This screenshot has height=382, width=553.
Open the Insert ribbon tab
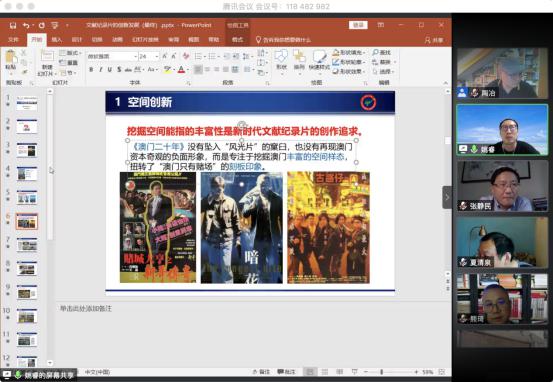tap(56, 40)
